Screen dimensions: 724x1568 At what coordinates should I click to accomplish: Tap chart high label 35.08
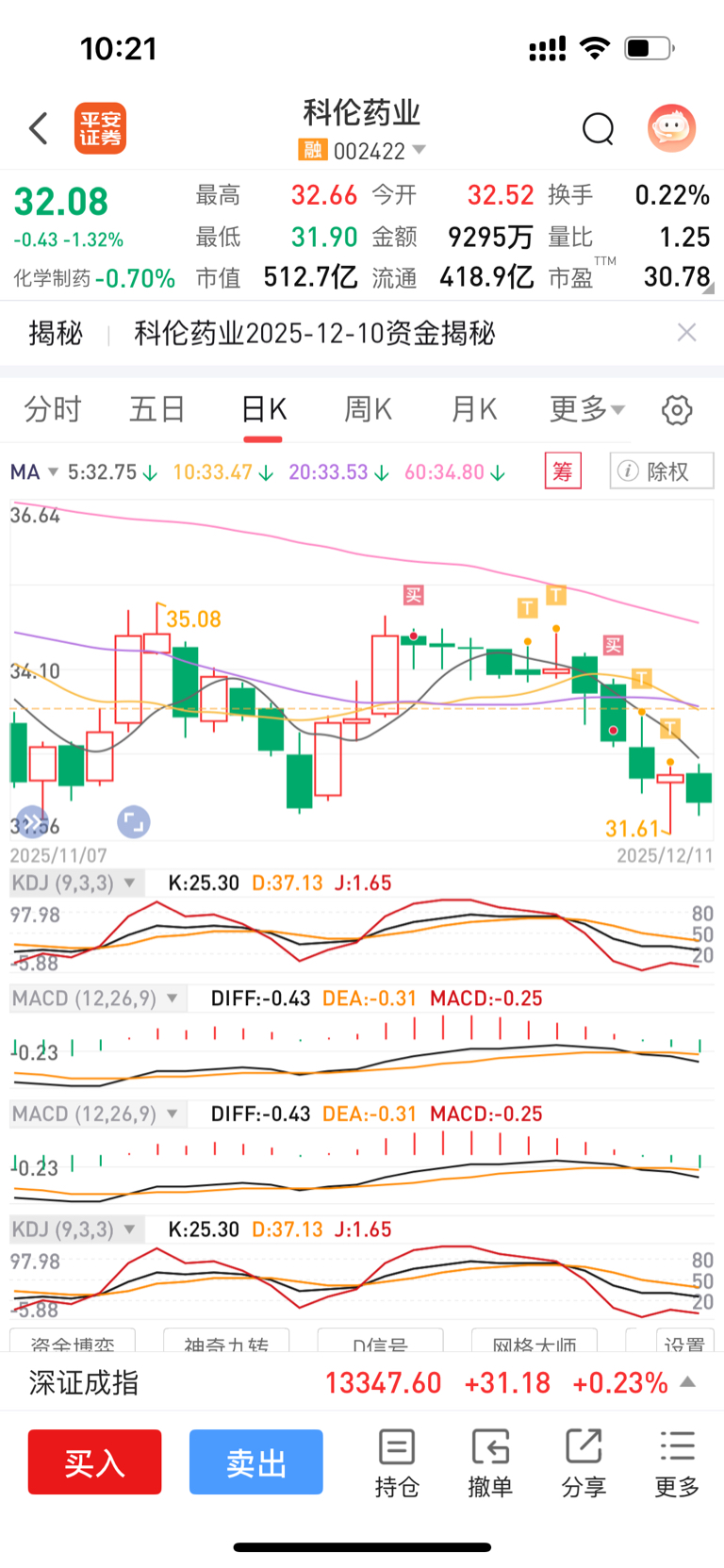[193, 619]
